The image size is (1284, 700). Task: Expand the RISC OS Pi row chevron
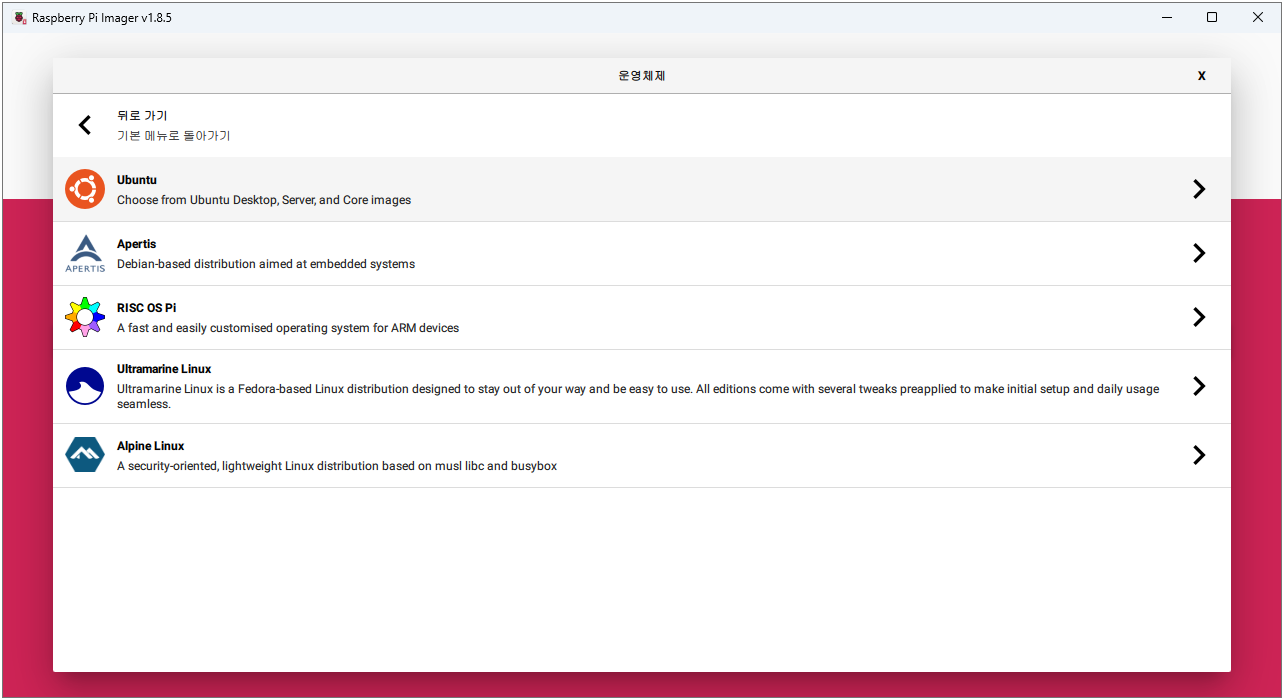[x=1199, y=317]
